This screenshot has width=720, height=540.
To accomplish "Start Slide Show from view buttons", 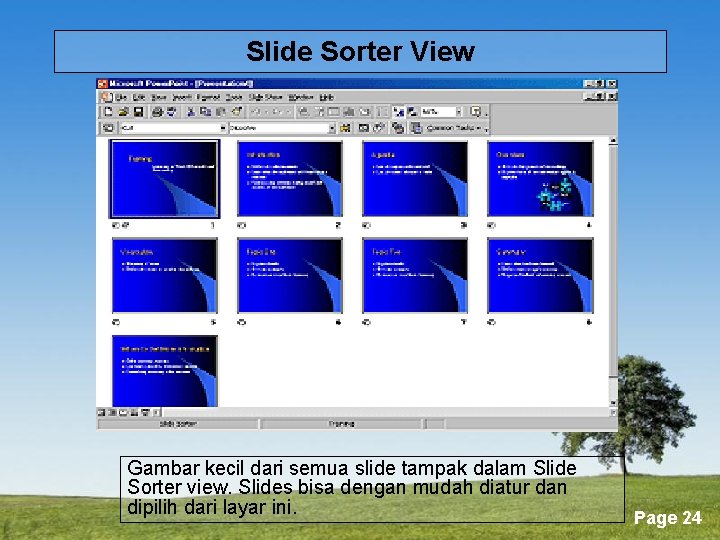I will point(145,412).
